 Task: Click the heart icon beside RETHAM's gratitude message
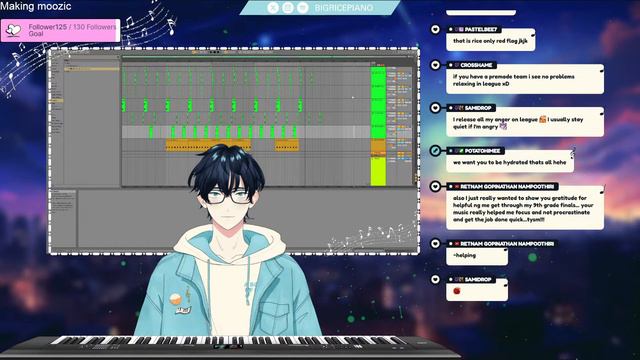(435, 186)
